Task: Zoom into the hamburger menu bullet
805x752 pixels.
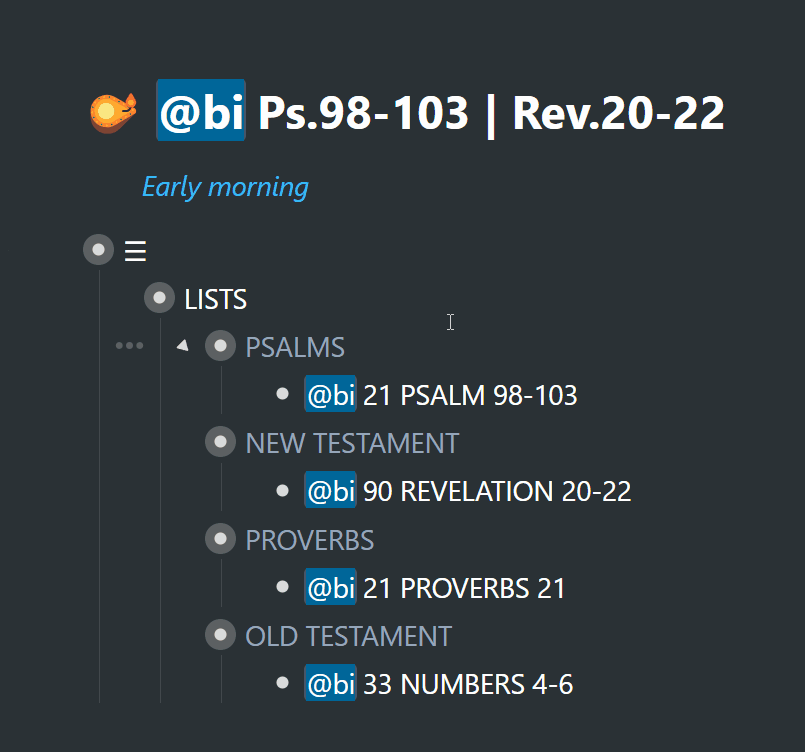Action: tap(98, 250)
